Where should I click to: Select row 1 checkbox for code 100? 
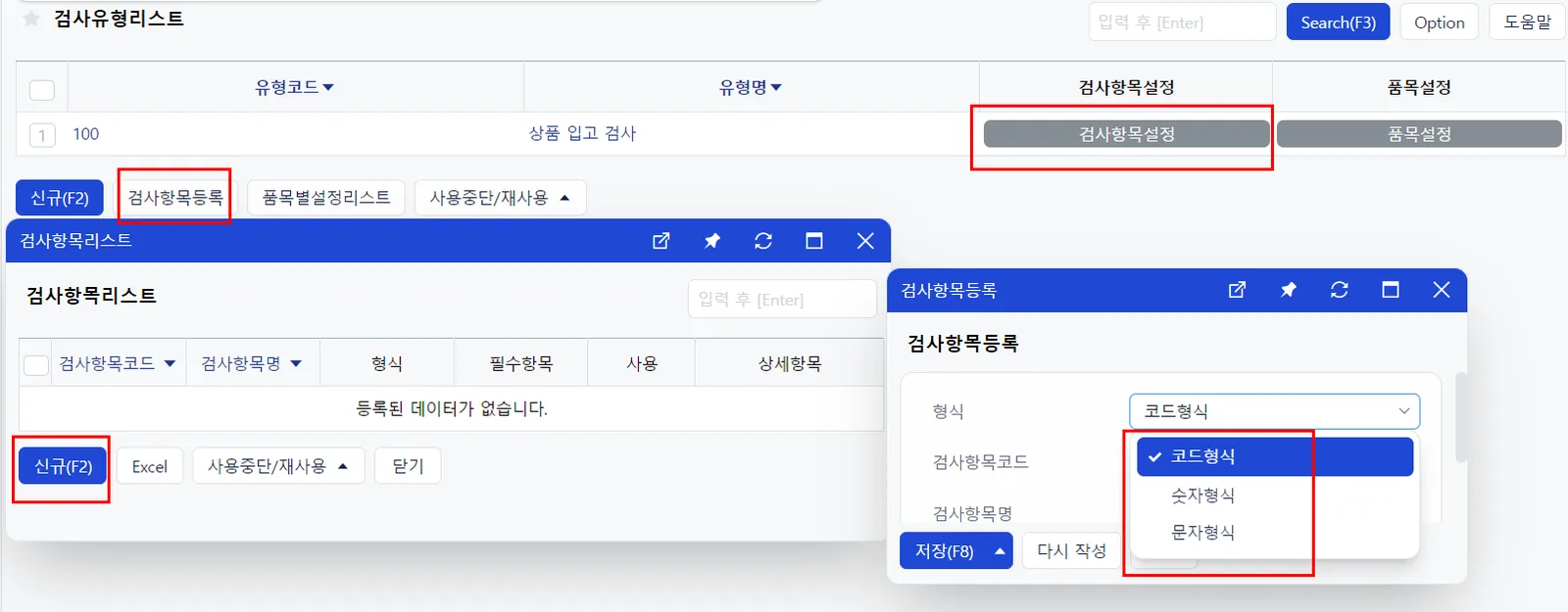click(42, 135)
